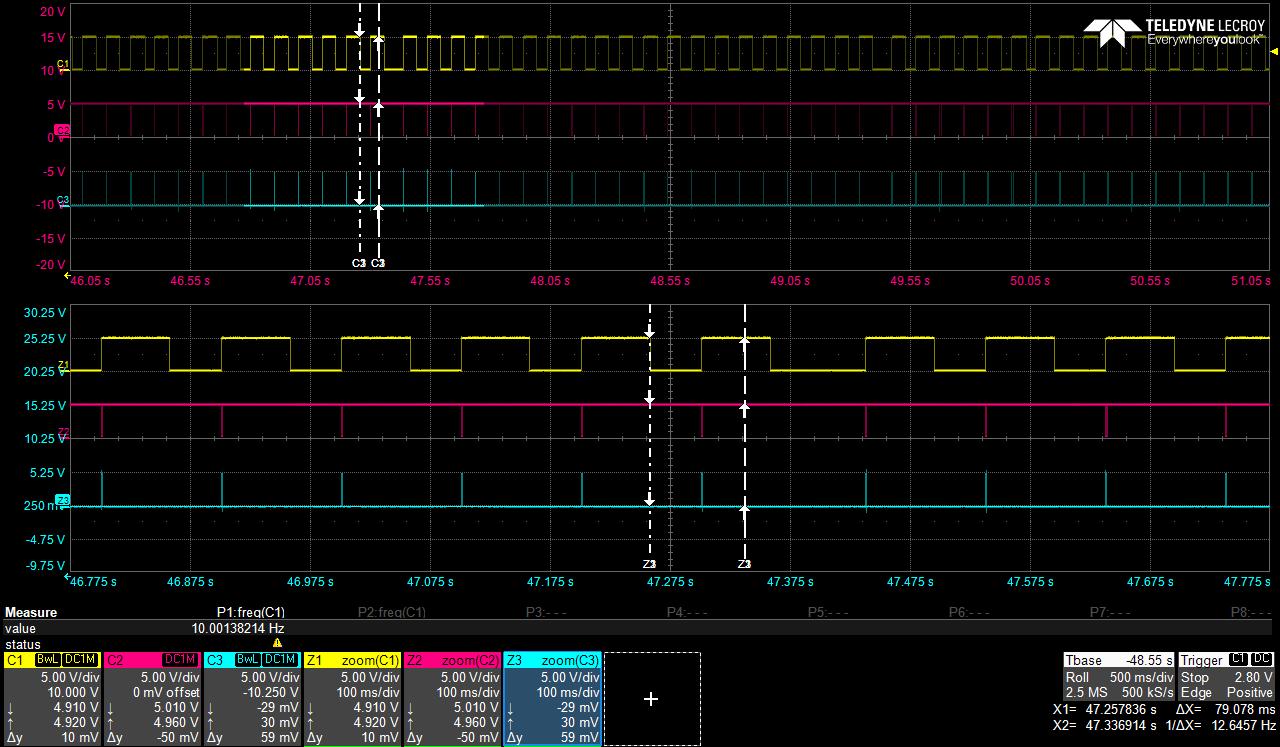Click the C1 coupling badge in the Trigger box

(1238, 660)
